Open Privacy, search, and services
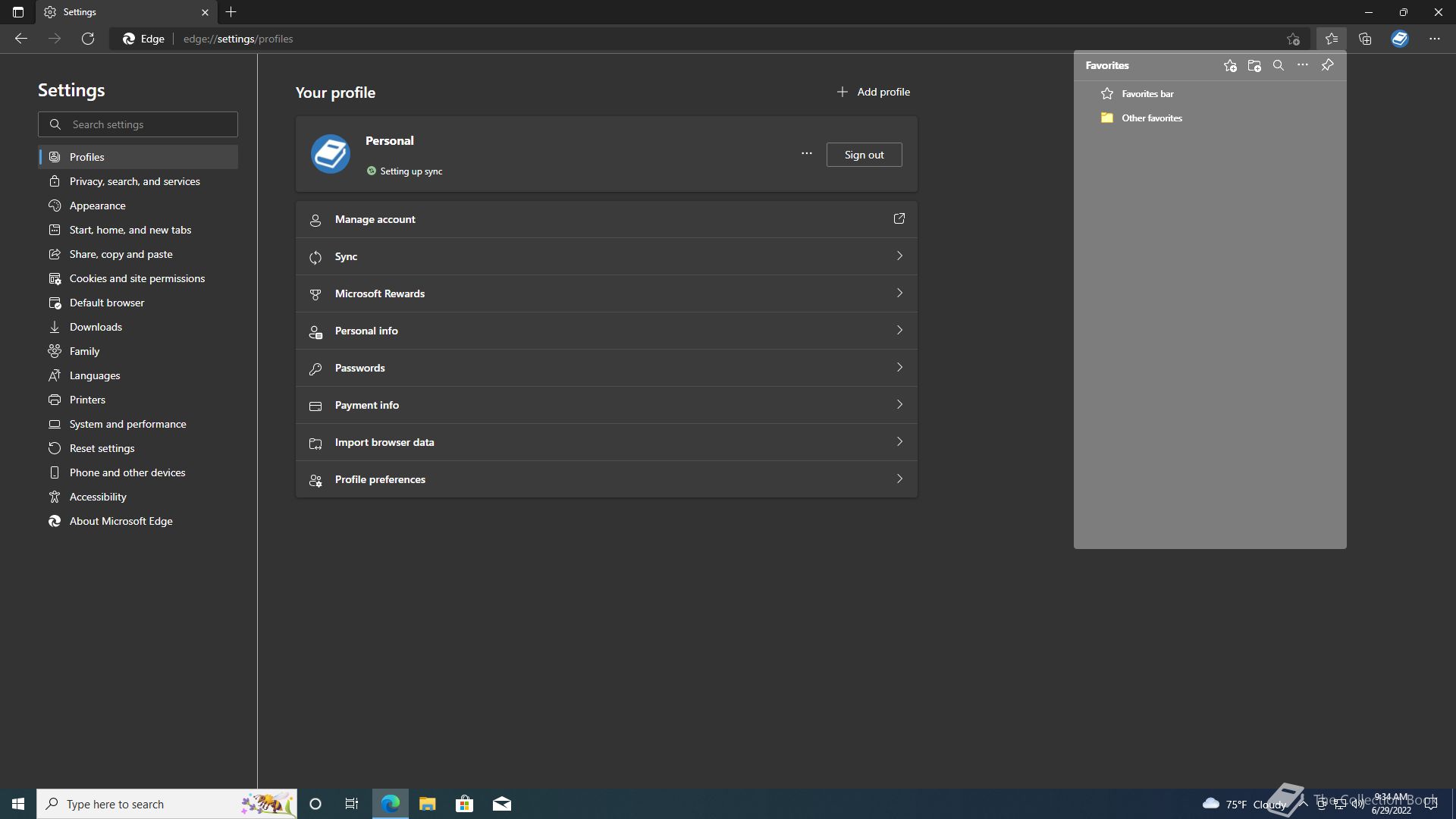 (x=138, y=181)
